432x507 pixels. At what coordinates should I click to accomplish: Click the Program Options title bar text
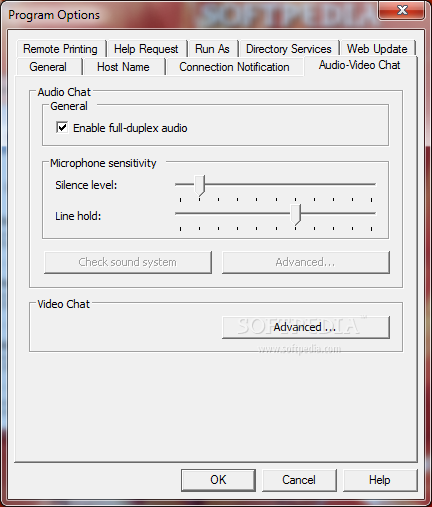click(x=54, y=15)
